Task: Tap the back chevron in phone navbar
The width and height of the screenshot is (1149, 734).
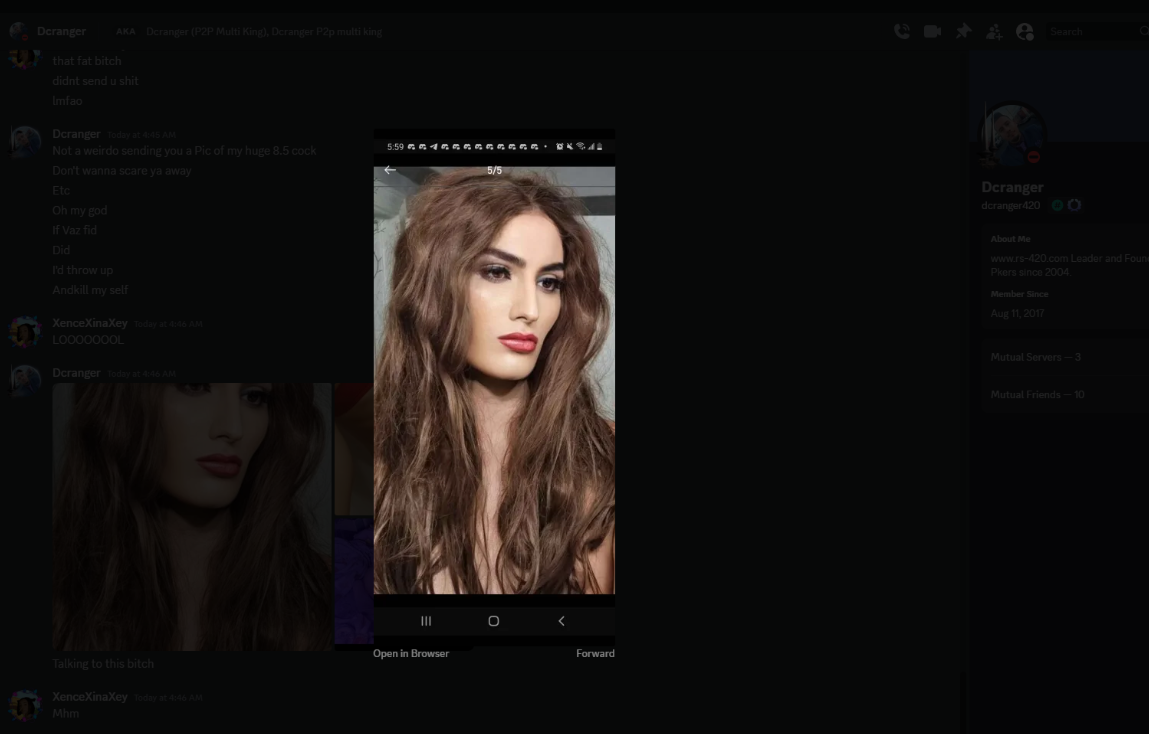Action: tap(561, 620)
